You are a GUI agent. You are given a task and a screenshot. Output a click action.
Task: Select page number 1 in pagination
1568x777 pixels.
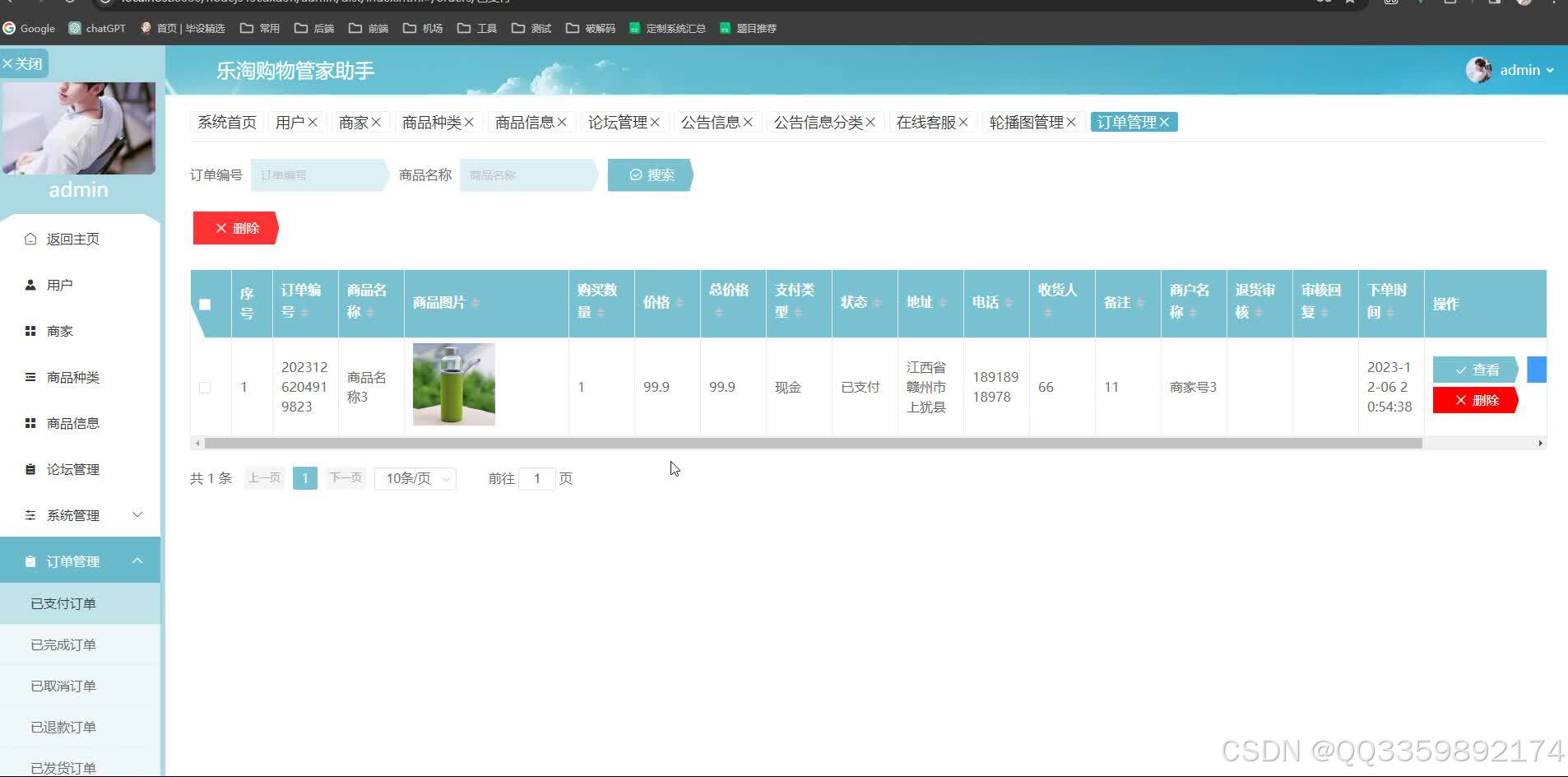[305, 478]
